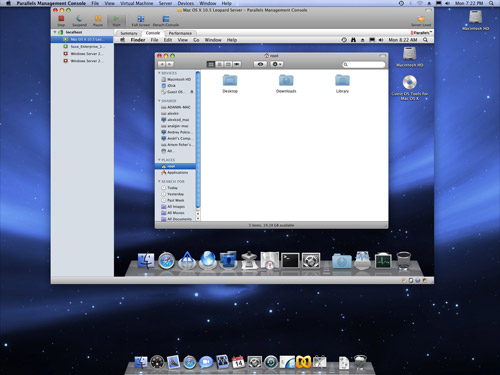Open the Server menu
The image size is (500, 375).
165,3
